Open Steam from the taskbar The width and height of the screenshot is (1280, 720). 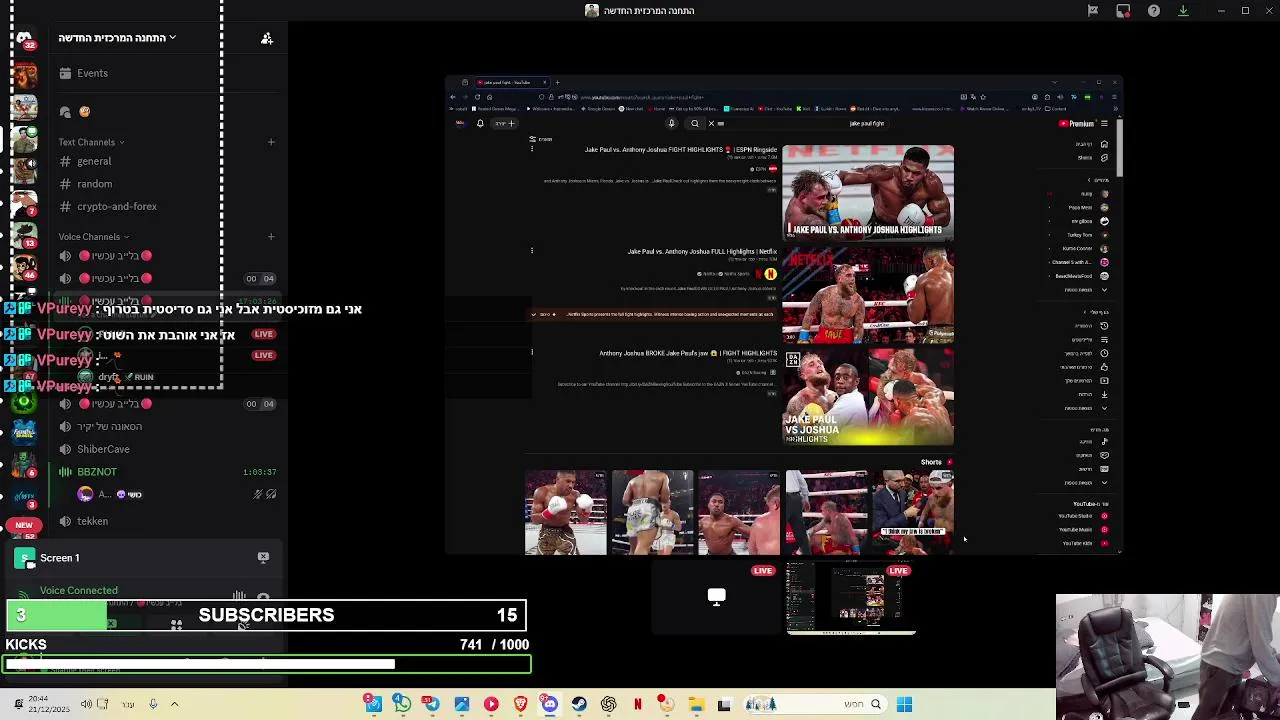579,704
